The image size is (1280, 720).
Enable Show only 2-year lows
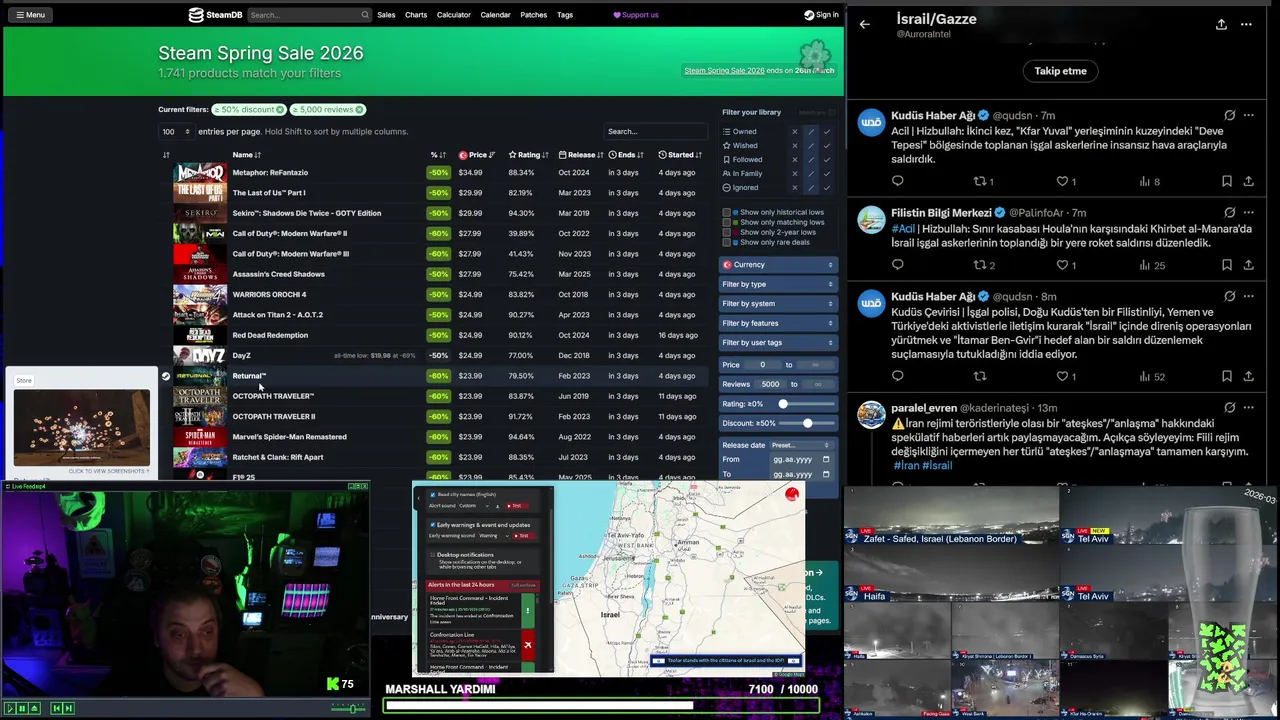(727, 232)
